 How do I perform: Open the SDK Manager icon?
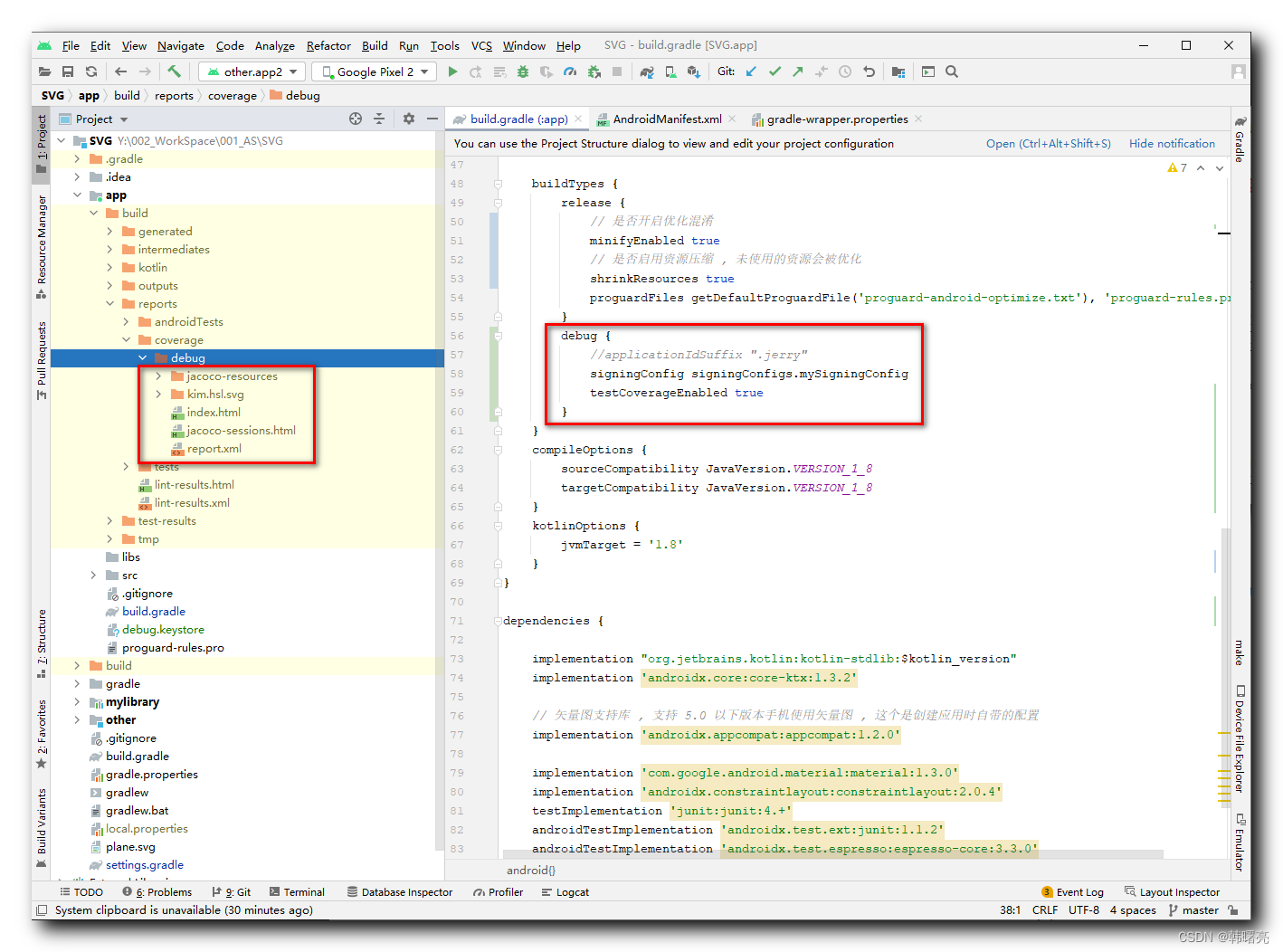(693, 71)
